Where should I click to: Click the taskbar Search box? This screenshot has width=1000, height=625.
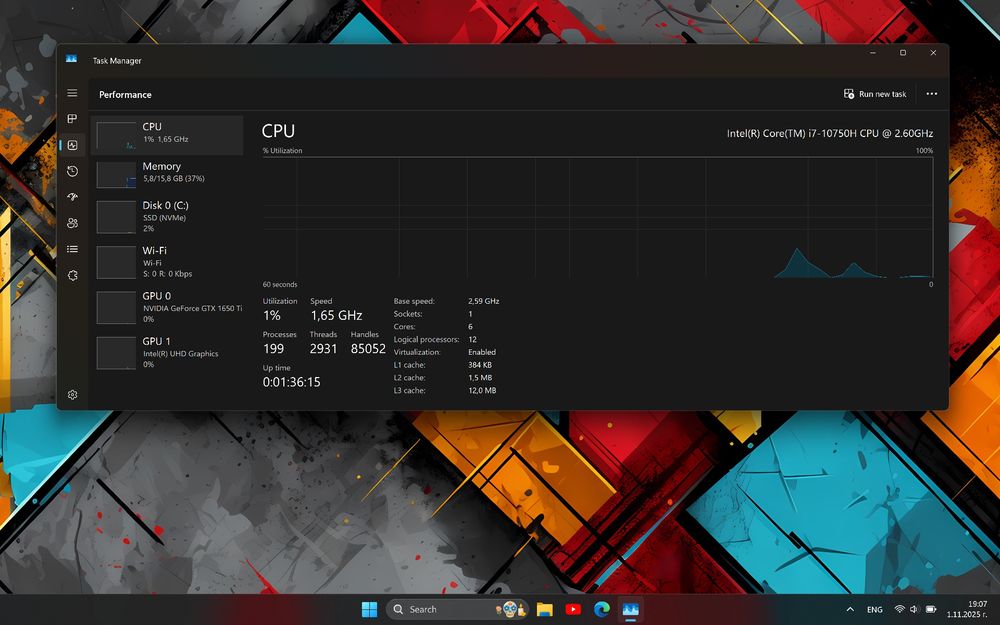tap(457, 610)
